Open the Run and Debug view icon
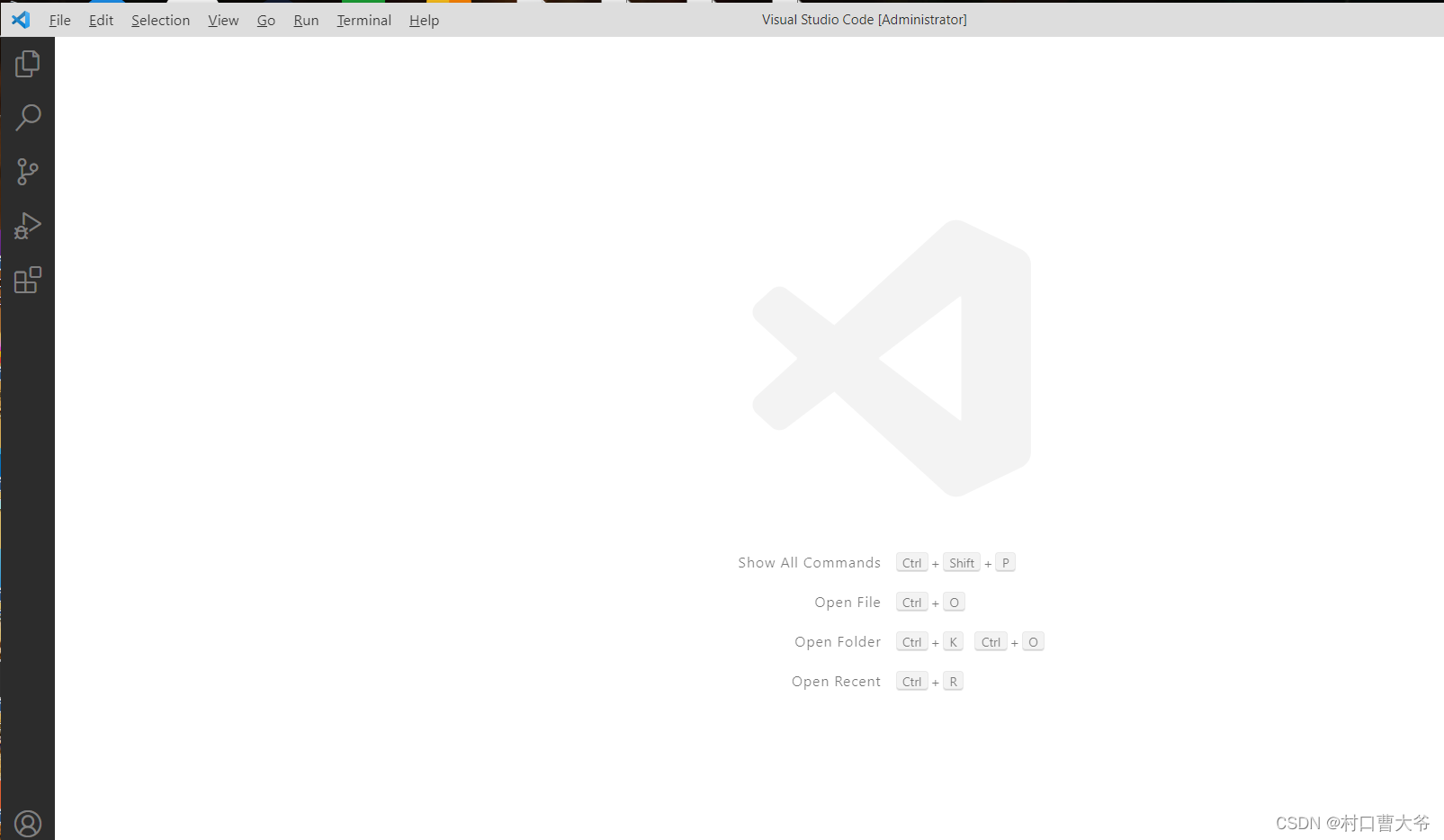 click(x=28, y=226)
